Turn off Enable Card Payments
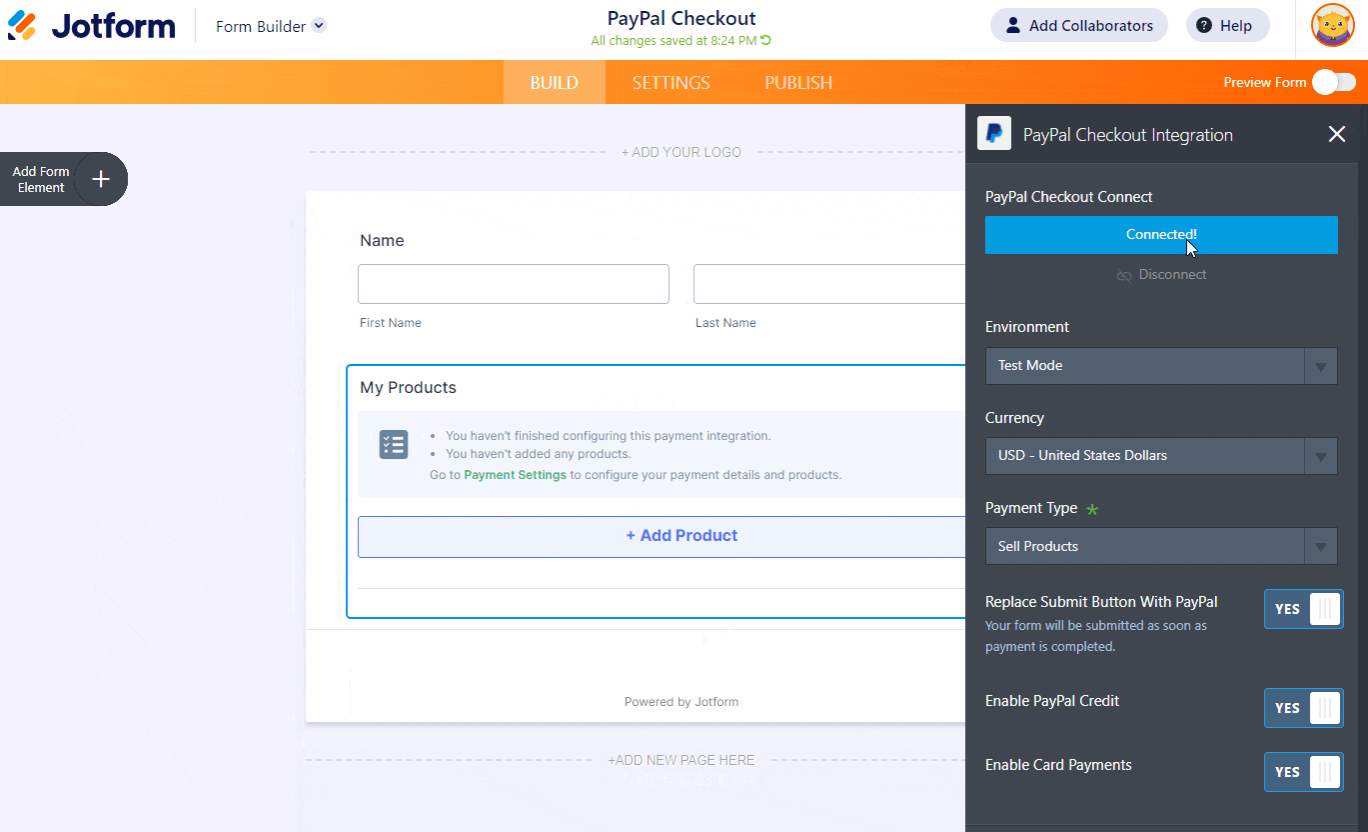1368x832 pixels. coord(1303,772)
